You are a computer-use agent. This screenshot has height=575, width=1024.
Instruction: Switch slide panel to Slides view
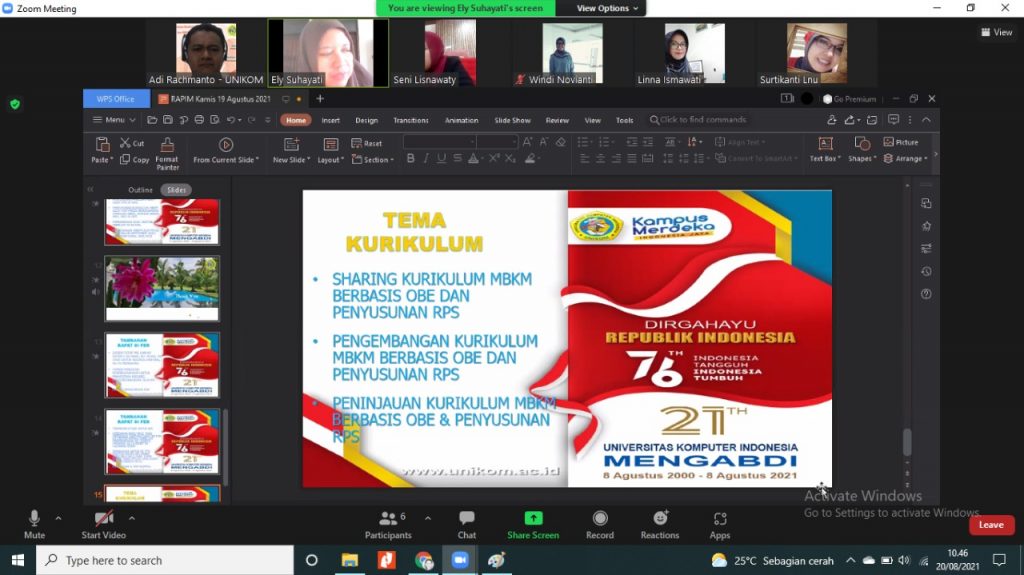(x=176, y=189)
